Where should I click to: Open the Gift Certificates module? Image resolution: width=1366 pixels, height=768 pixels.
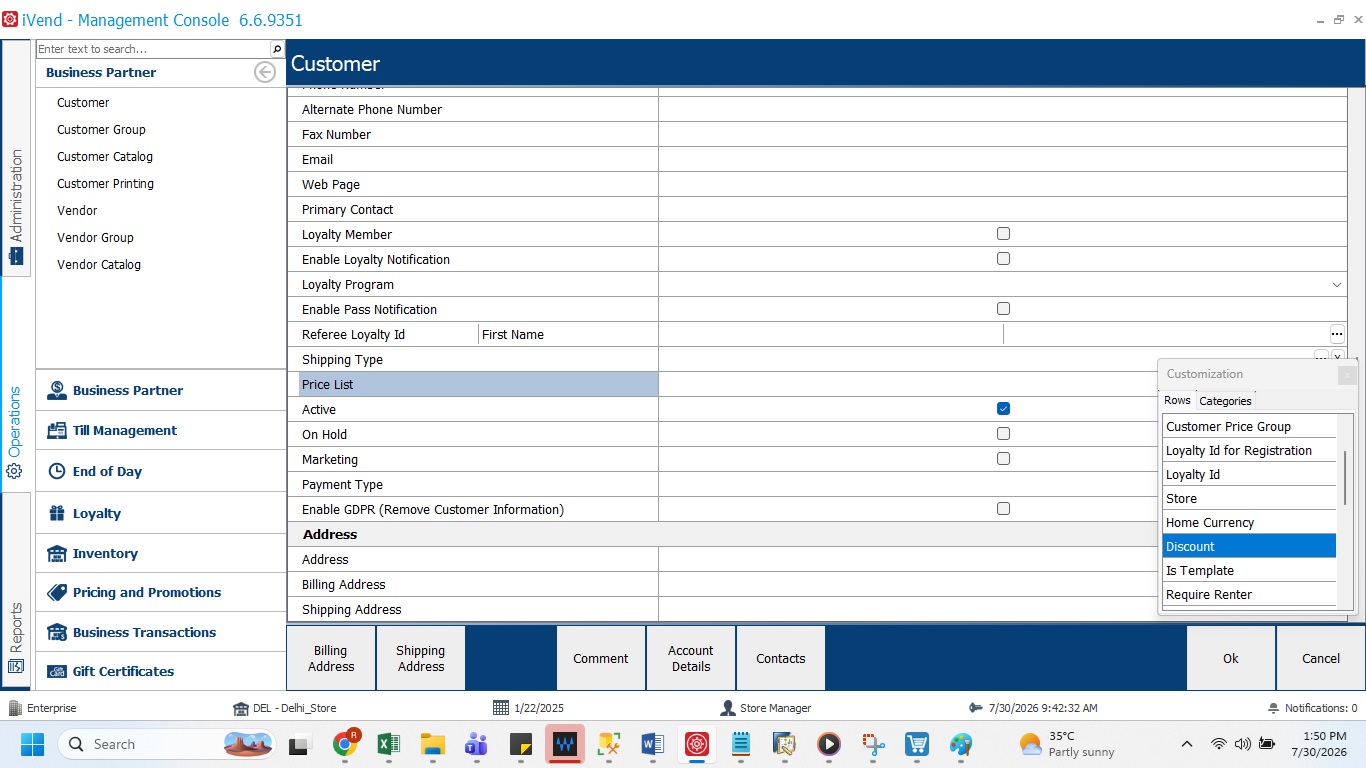(x=161, y=671)
